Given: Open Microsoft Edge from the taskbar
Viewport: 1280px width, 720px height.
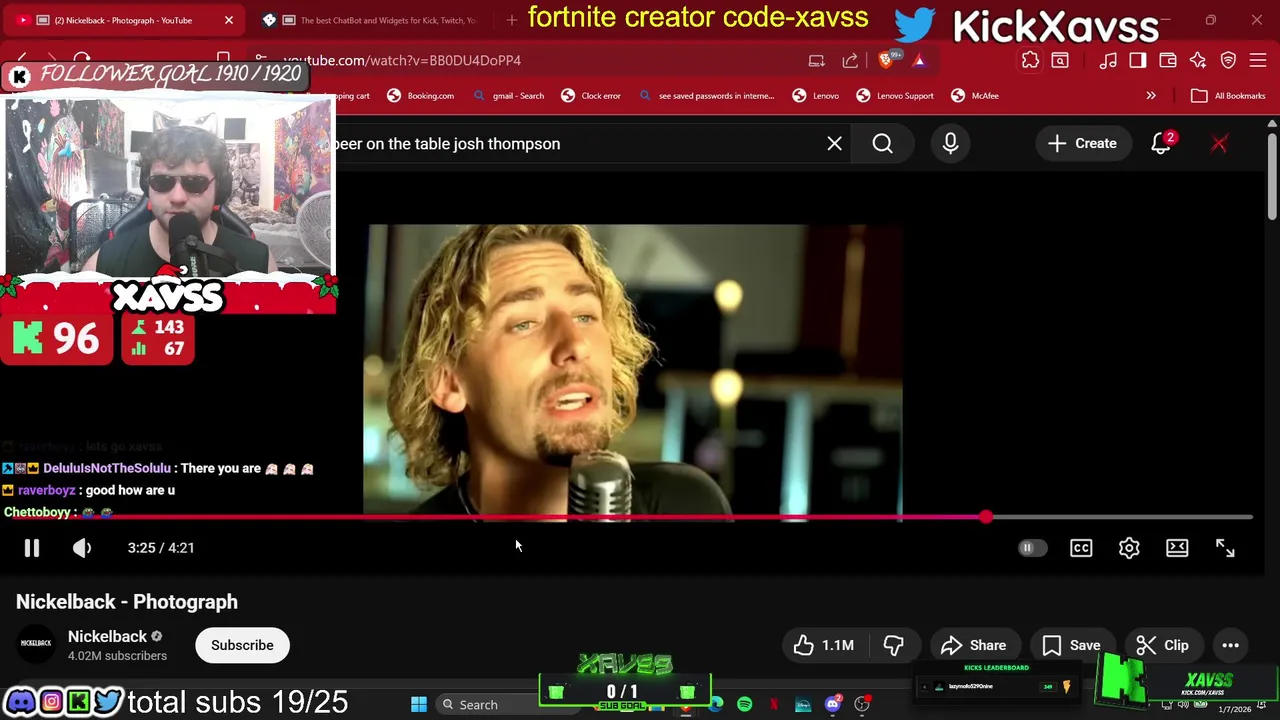Looking at the screenshot, I should [716, 705].
